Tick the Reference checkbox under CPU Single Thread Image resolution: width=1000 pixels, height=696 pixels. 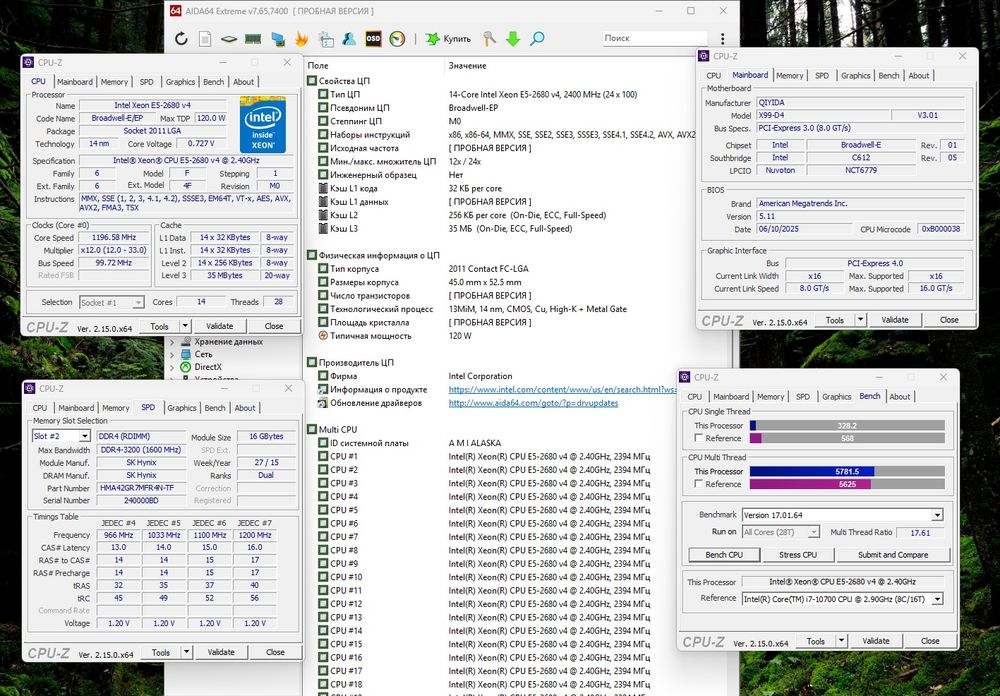coord(699,438)
